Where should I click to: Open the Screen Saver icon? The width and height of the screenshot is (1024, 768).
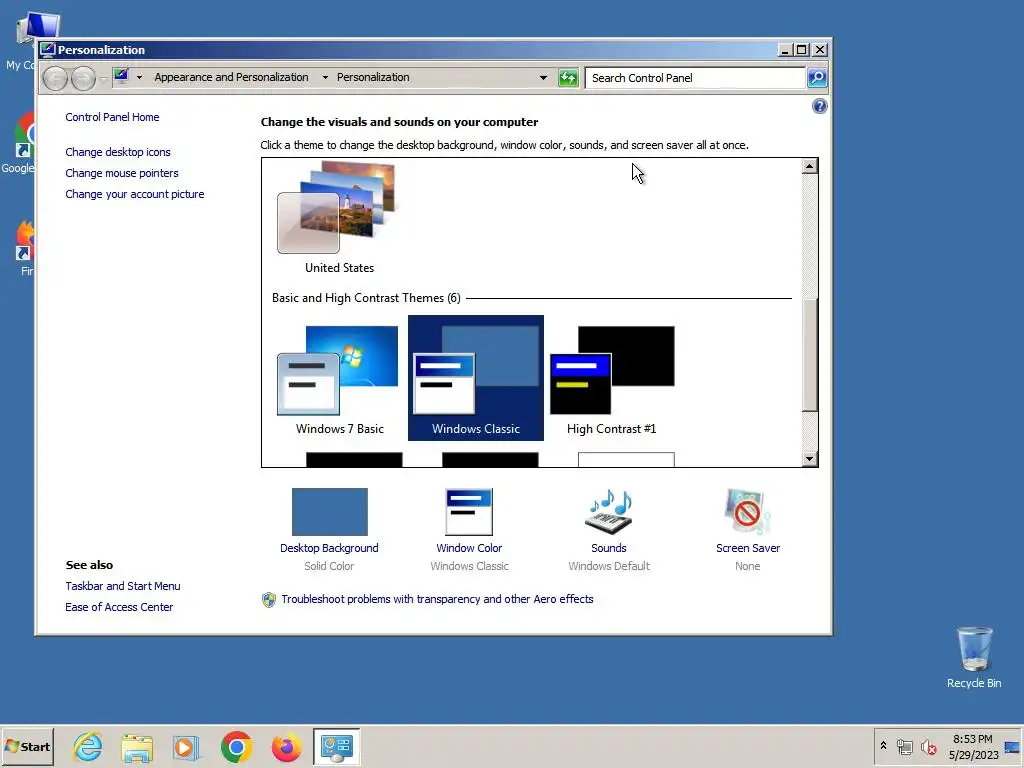pos(748,512)
